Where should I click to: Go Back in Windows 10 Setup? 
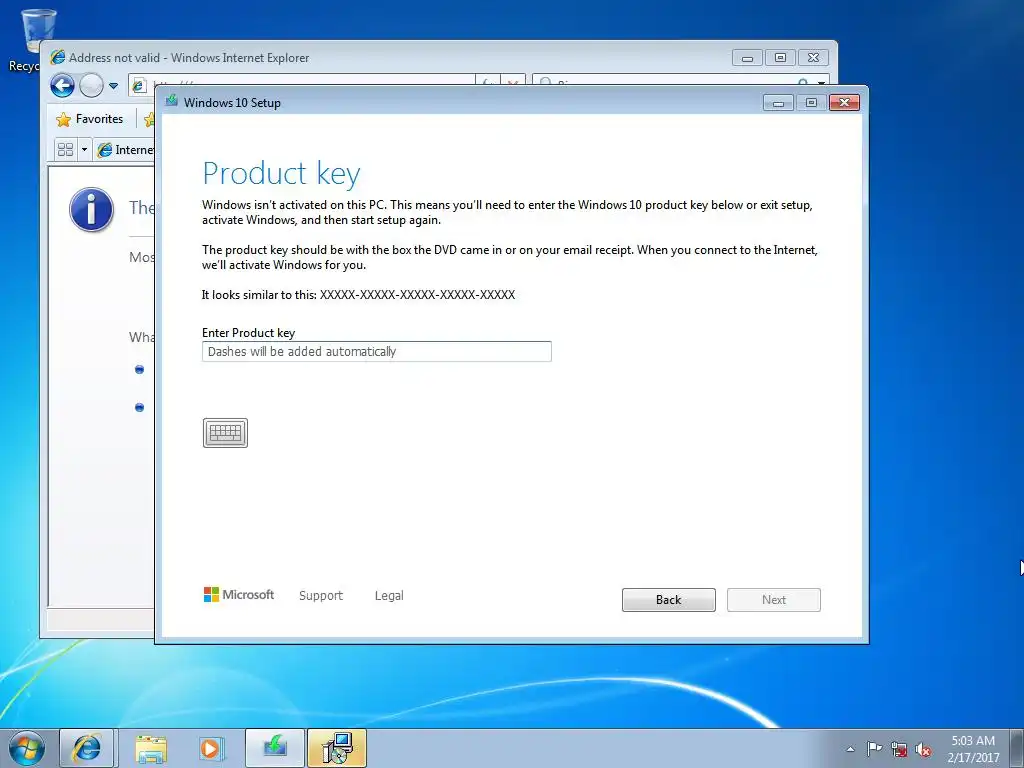coord(669,600)
